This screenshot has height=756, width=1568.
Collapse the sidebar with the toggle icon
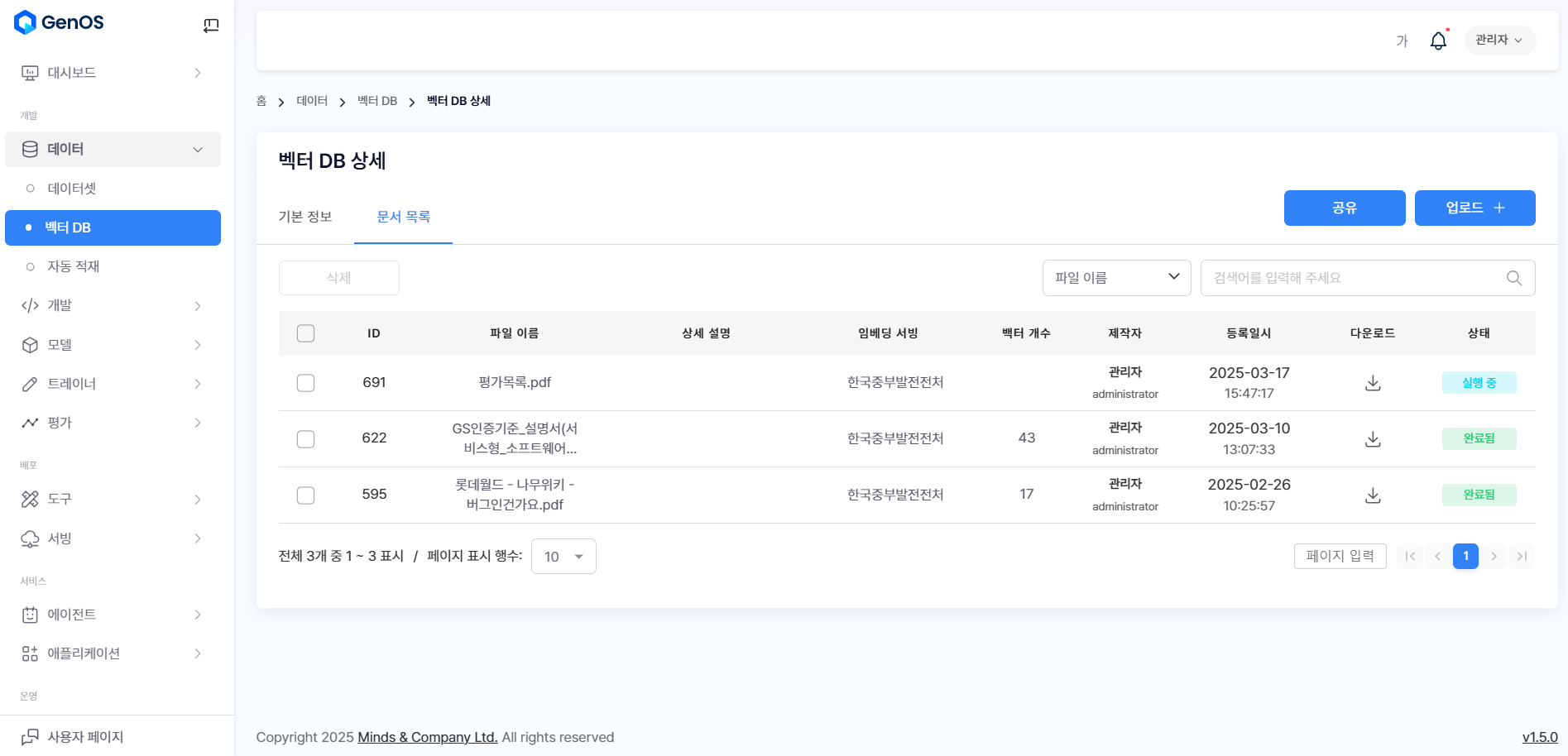click(211, 26)
